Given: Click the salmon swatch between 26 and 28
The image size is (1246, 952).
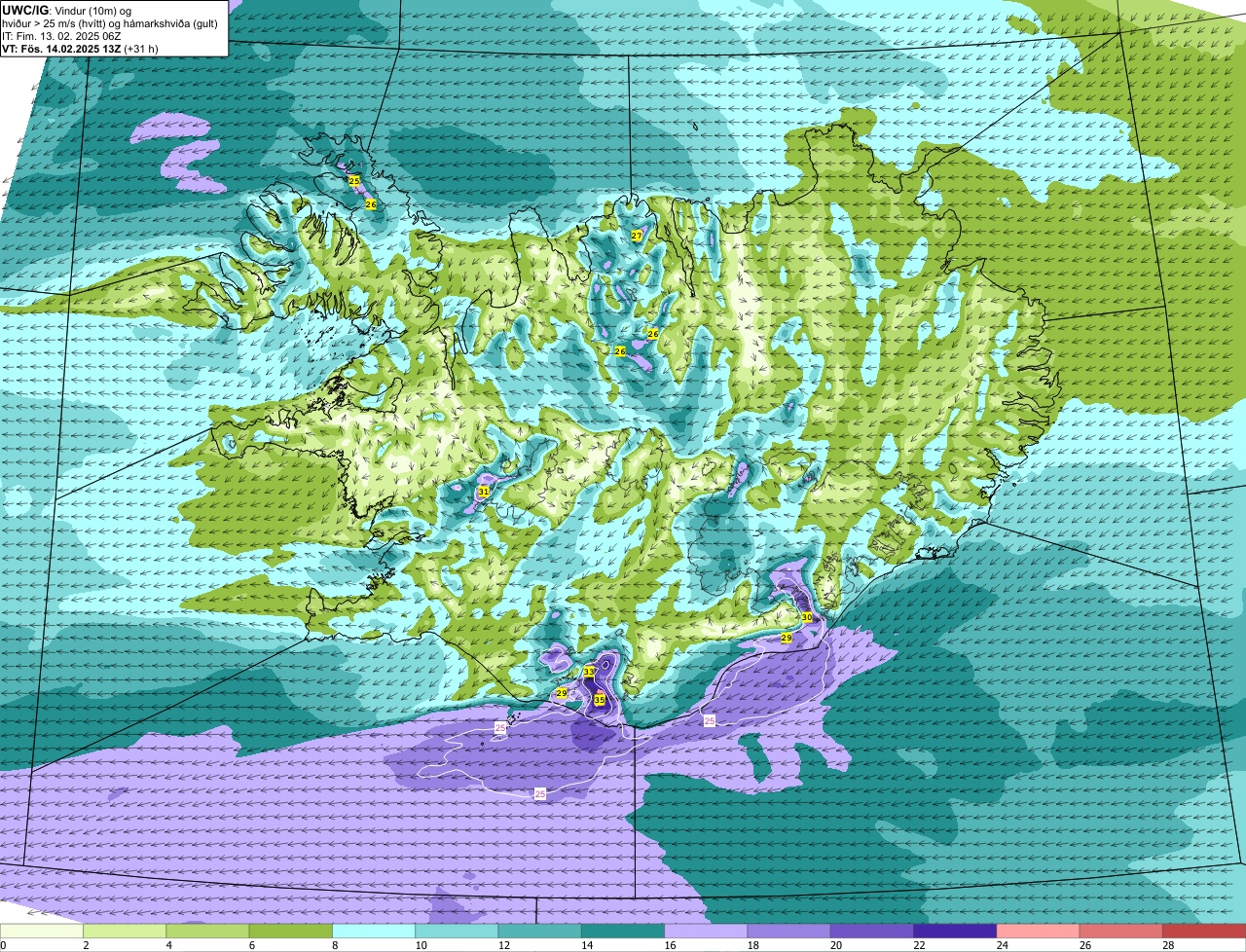Looking at the screenshot, I should [1121, 931].
